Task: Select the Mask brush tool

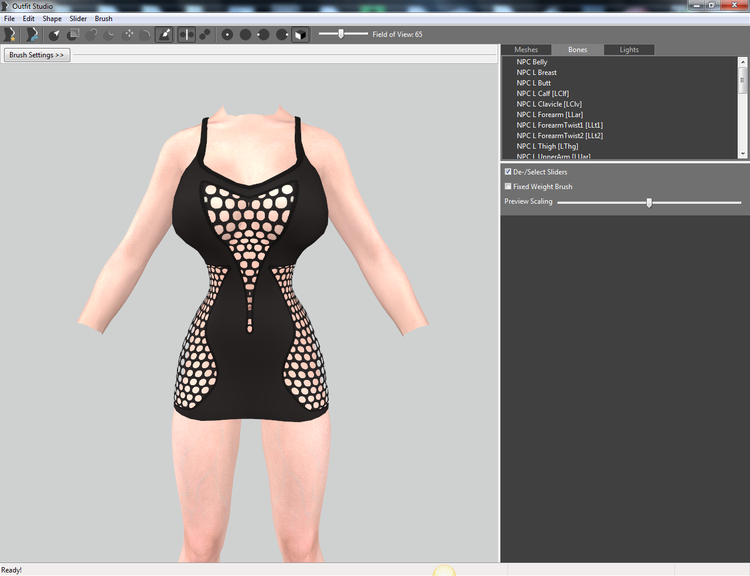Action: [73, 34]
